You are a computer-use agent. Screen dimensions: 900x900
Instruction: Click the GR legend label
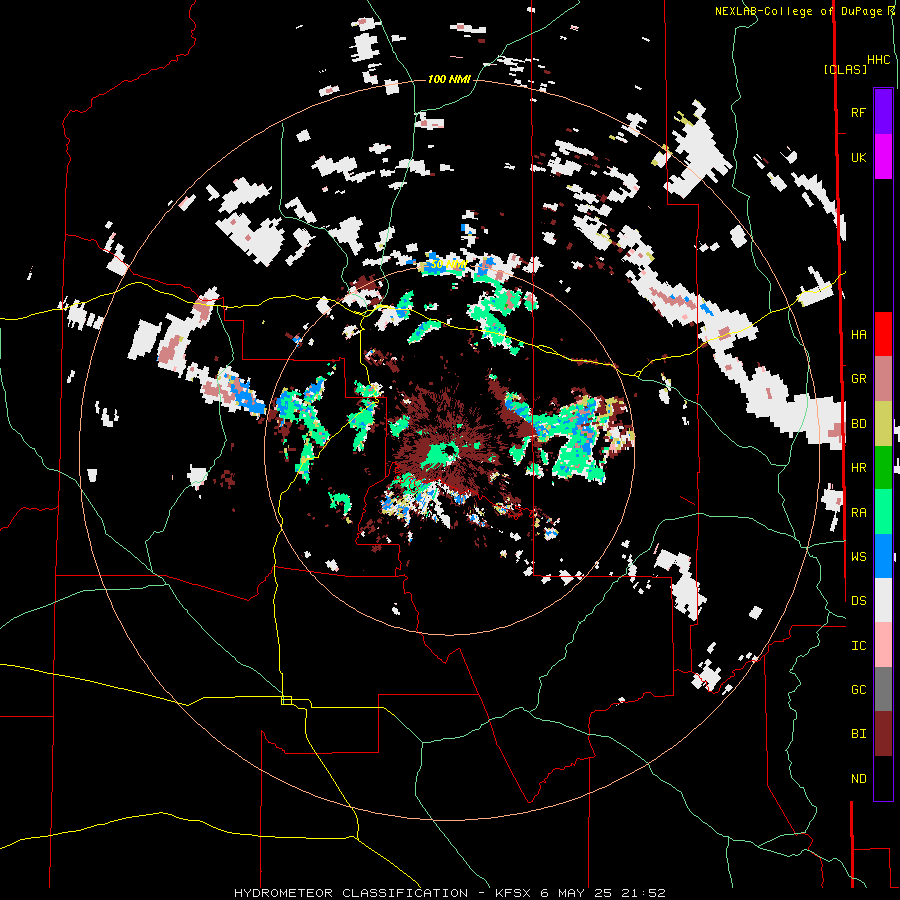858,379
